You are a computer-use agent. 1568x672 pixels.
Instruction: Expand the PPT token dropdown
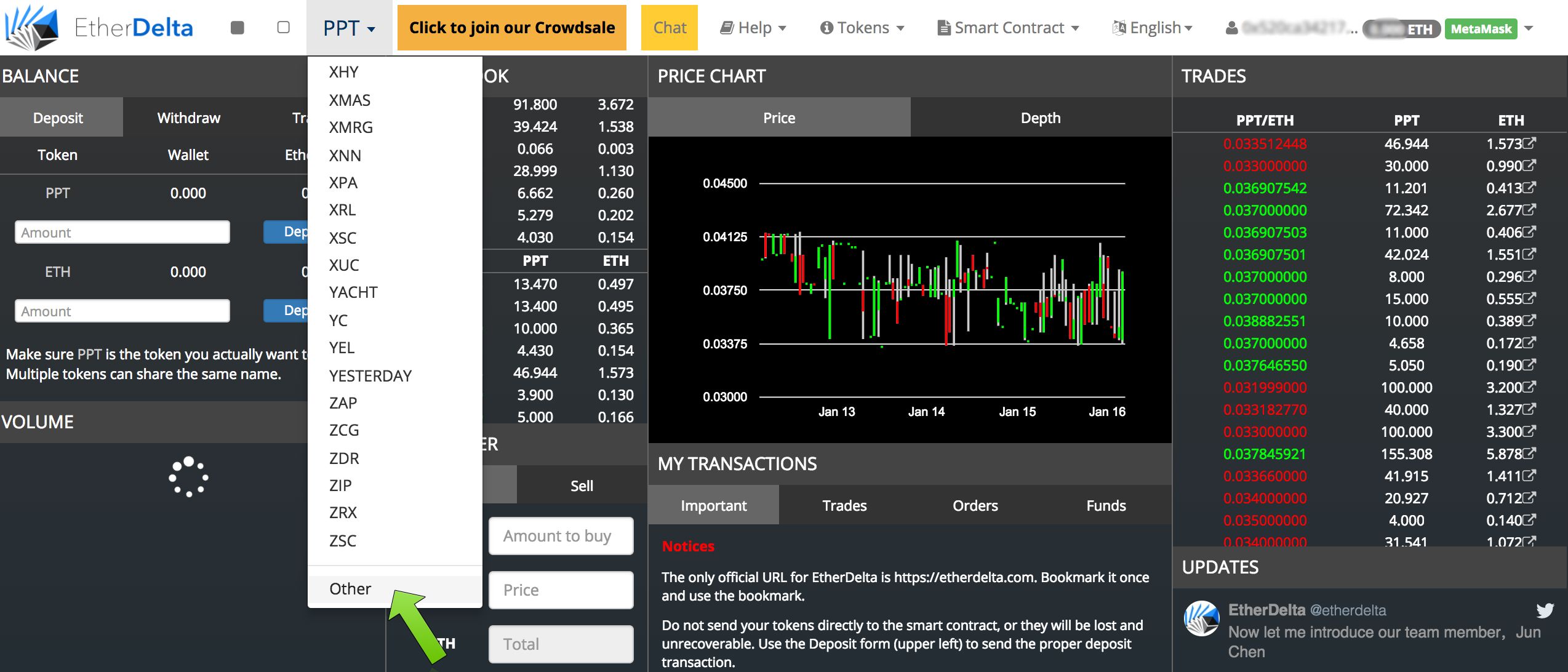coord(349,28)
